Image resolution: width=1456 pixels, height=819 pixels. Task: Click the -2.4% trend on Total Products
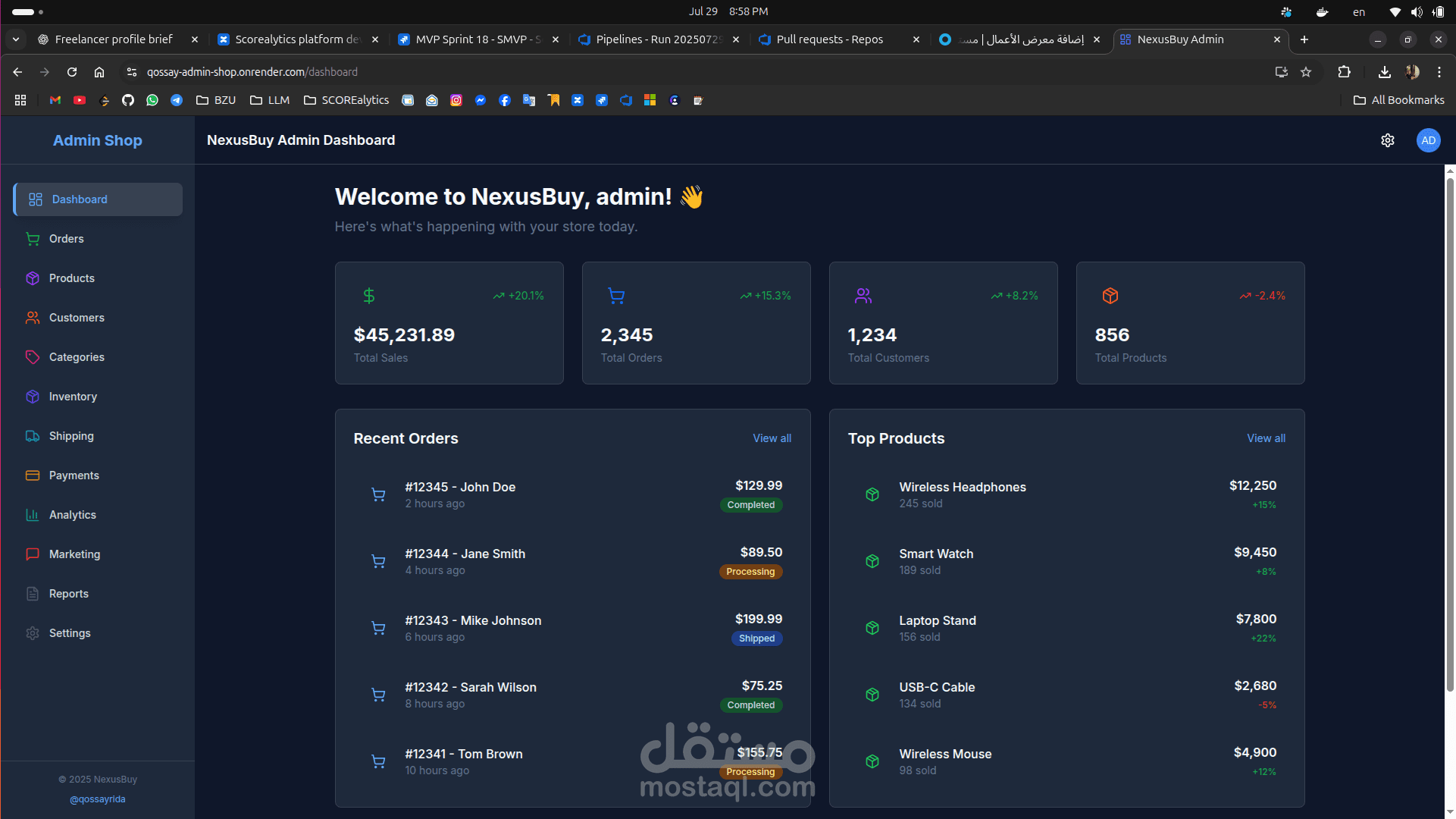click(1263, 296)
